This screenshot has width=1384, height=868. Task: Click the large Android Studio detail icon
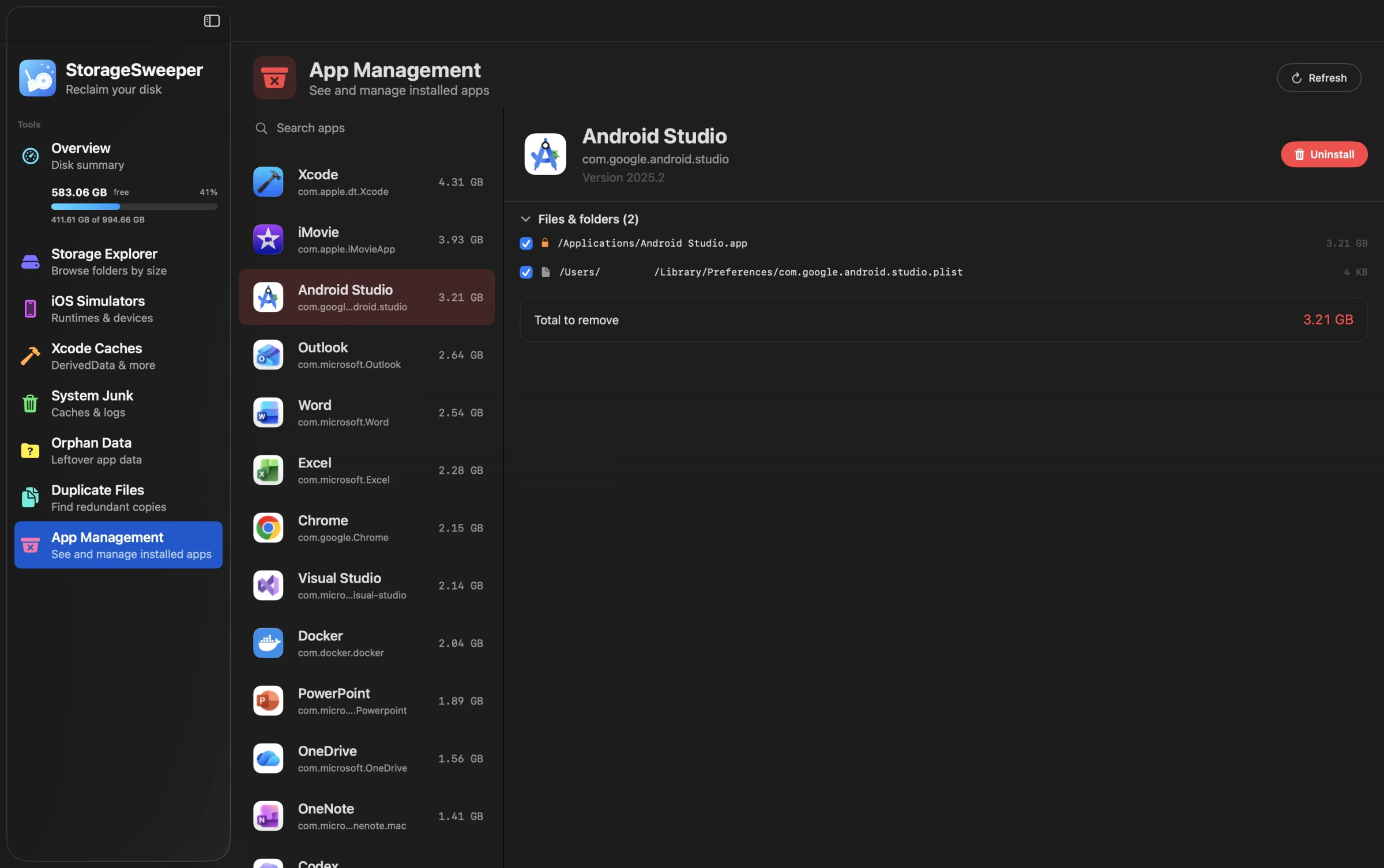coord(545,154)
